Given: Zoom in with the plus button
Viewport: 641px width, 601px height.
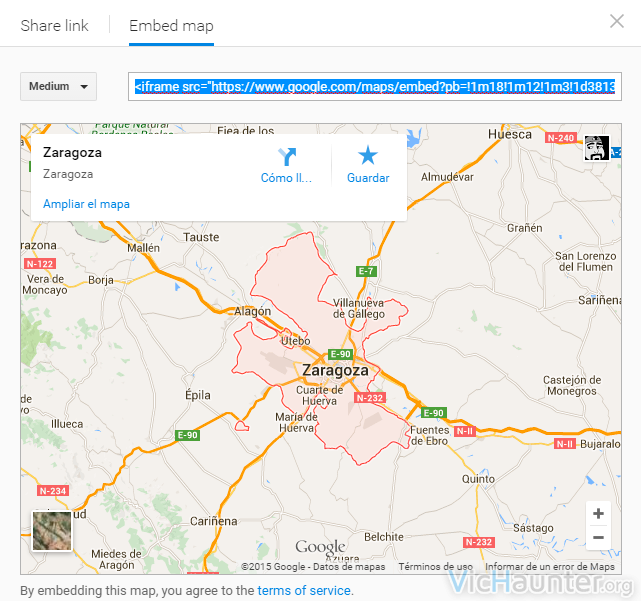Looking at the screenshot, I should pyautogui.click(x=598, y=514).
